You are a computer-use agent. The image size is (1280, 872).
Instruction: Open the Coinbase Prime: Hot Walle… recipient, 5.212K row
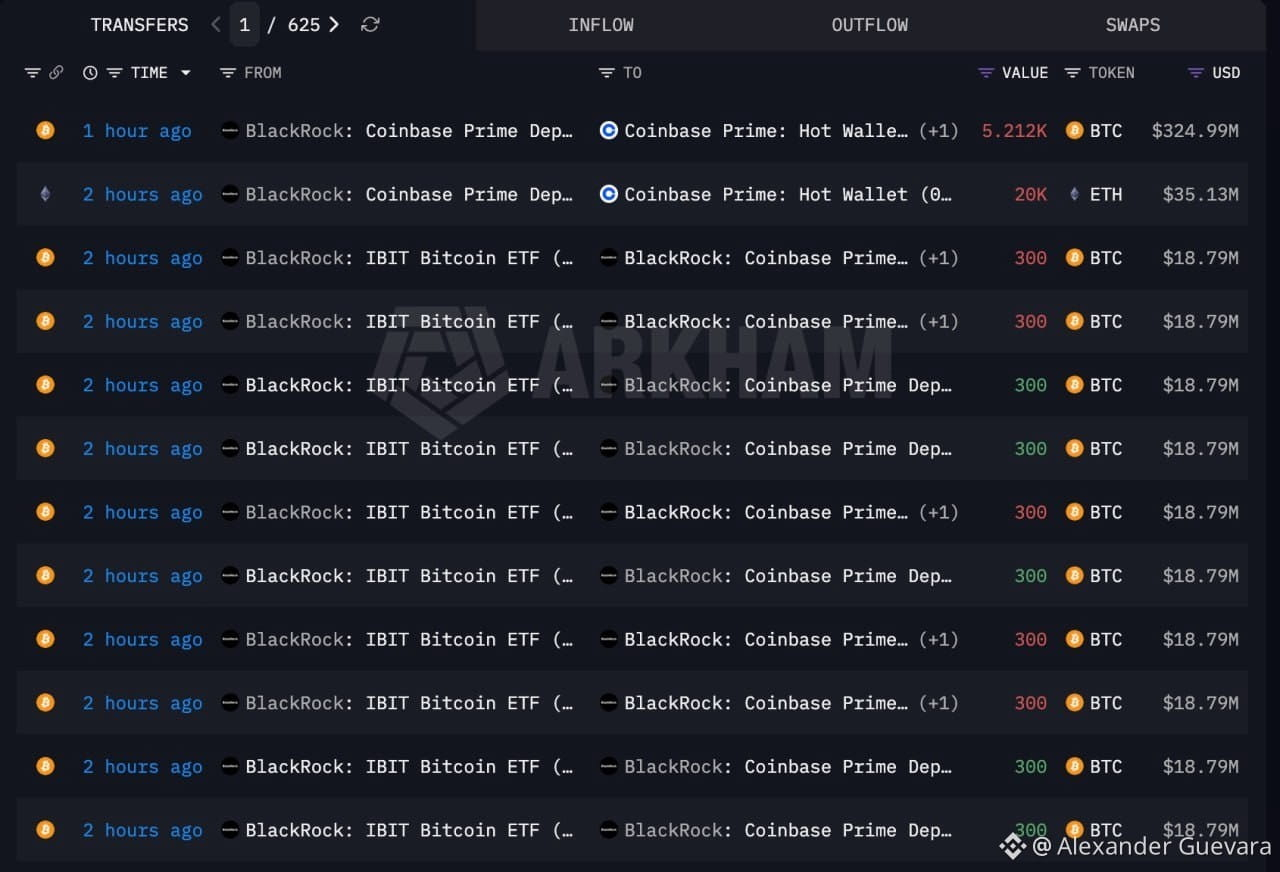[x=767, y=131]
